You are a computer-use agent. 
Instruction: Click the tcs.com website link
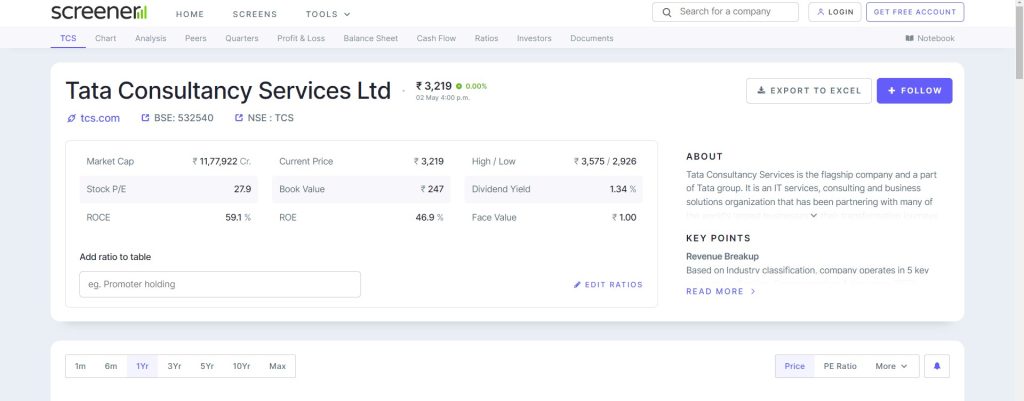(x=93, y=118)
